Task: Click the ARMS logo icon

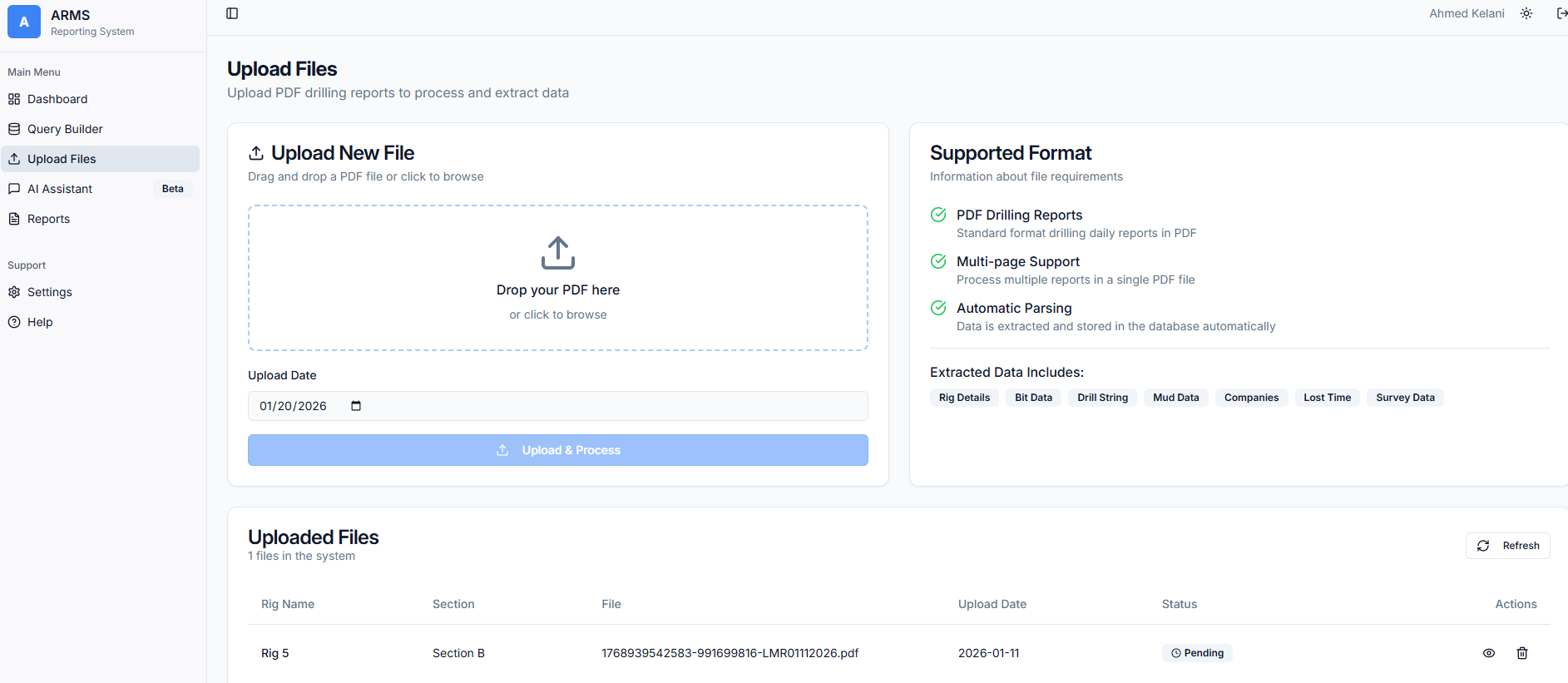Action: click(24, 22)
